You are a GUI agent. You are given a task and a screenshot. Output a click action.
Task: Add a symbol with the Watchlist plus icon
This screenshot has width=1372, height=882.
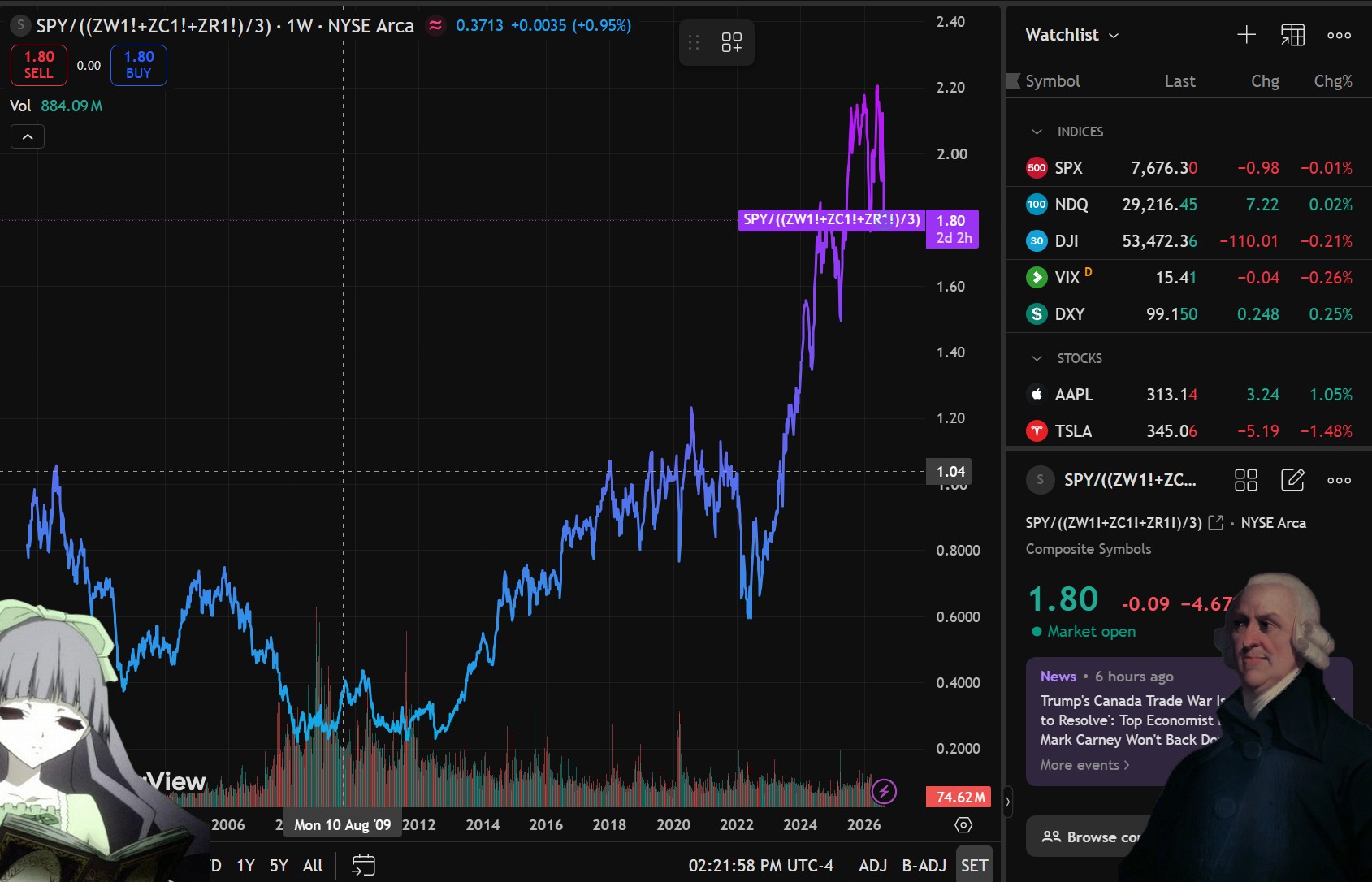click(x=1246, y=35)
